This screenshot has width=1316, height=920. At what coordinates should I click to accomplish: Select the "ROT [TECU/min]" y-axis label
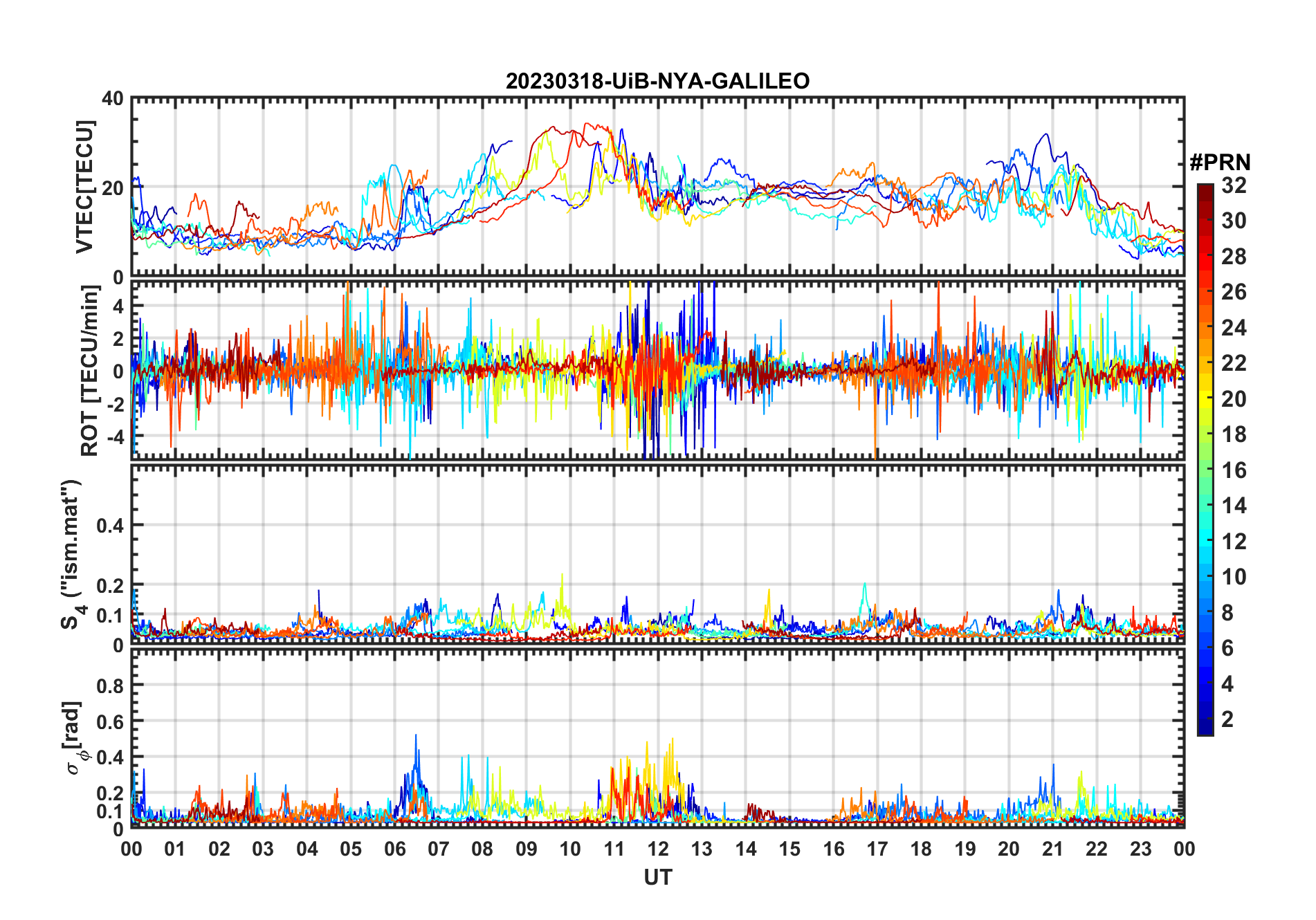[90, 371]
